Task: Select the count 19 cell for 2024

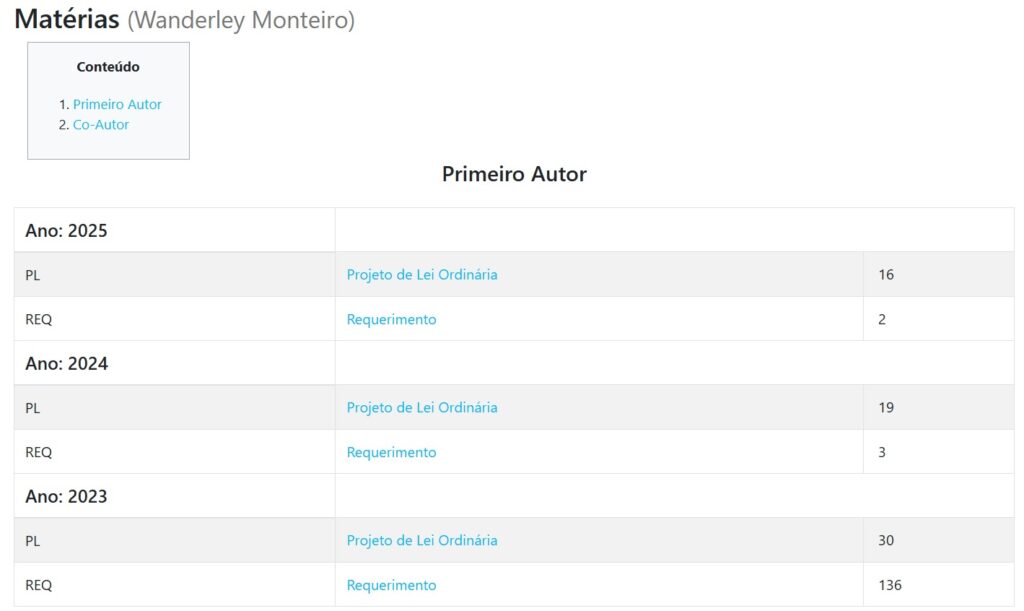Action: pos(886,407)
